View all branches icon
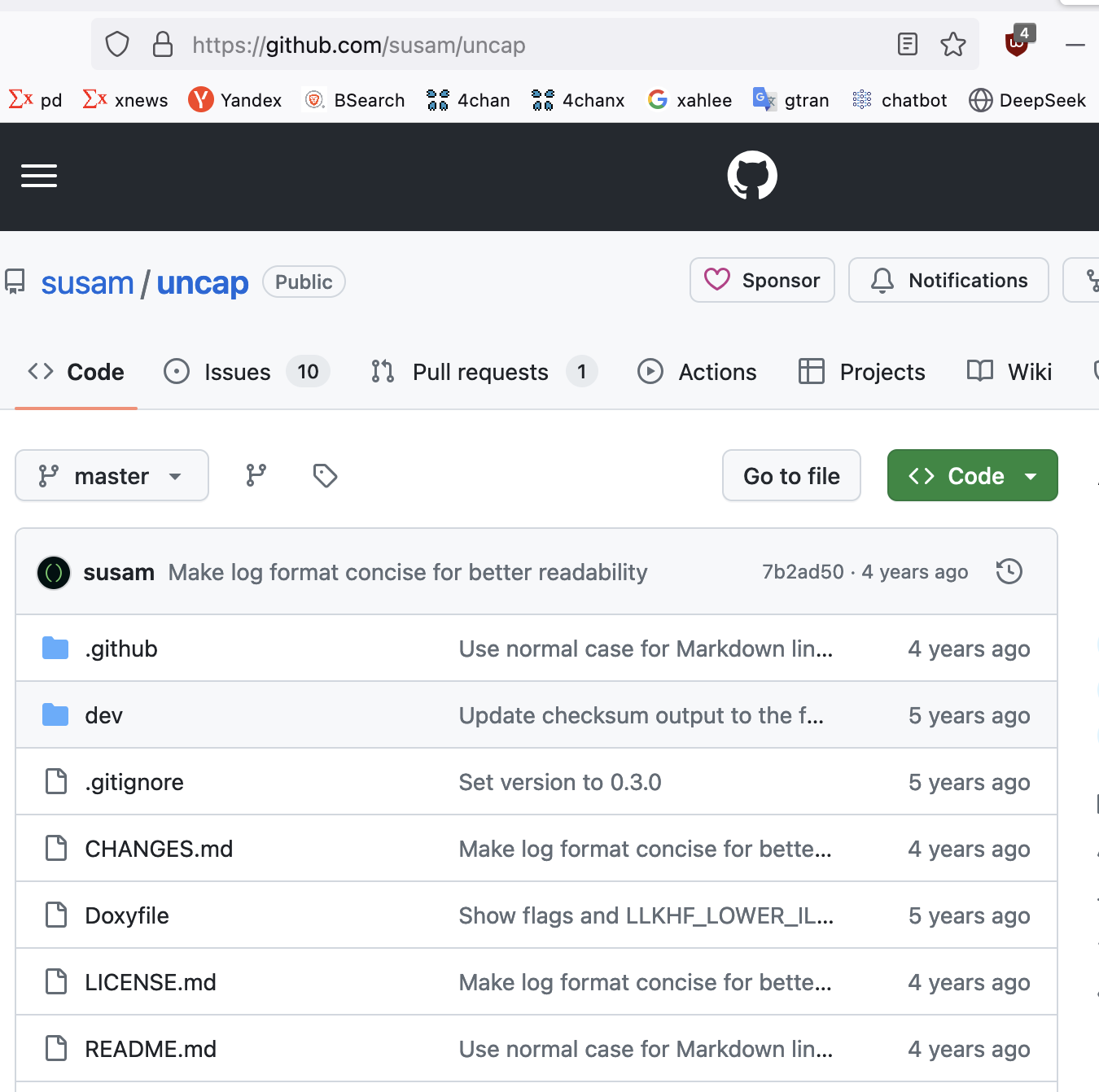The image size is (1099, 1092). pos(256,475)
